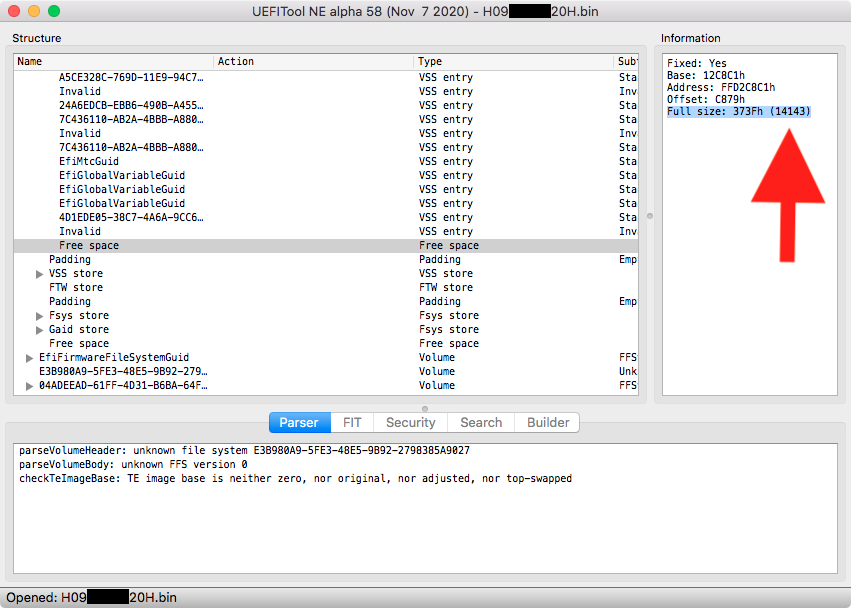Screen dimensions: 851x608
Task: Click the Opened file status bar text
Action: (x=91, y=598)
